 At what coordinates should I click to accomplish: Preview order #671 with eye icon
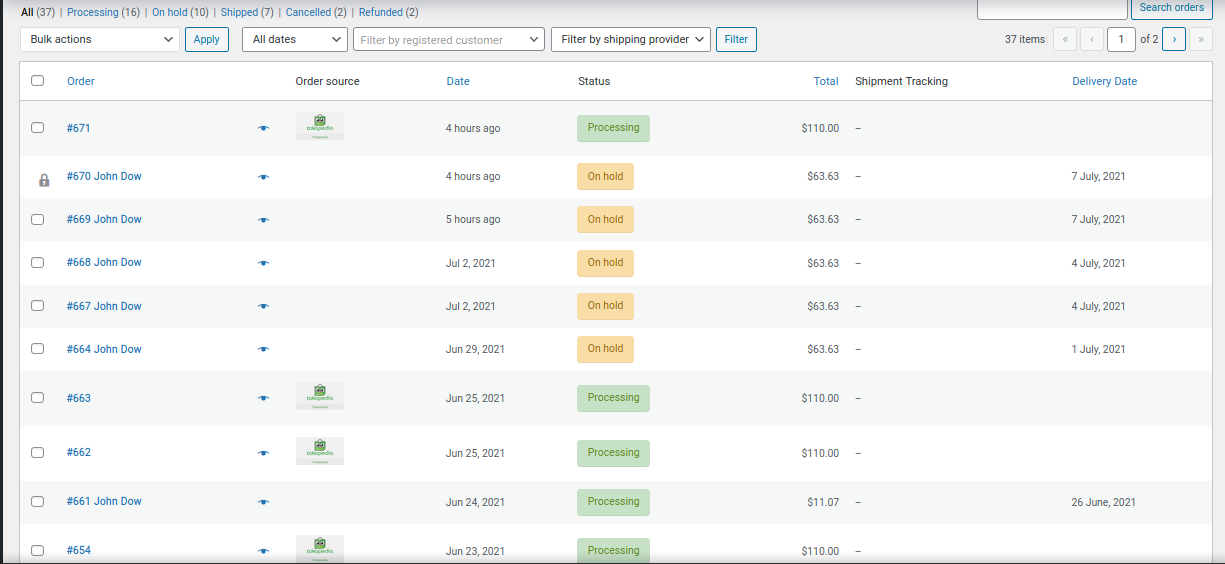263,128
